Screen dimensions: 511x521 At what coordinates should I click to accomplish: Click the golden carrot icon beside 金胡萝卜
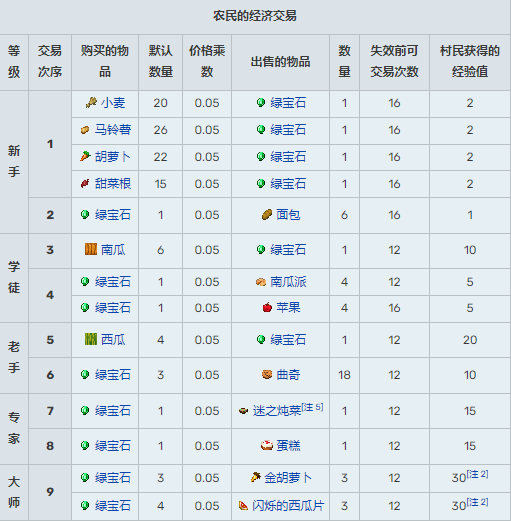tap(255, 477)
